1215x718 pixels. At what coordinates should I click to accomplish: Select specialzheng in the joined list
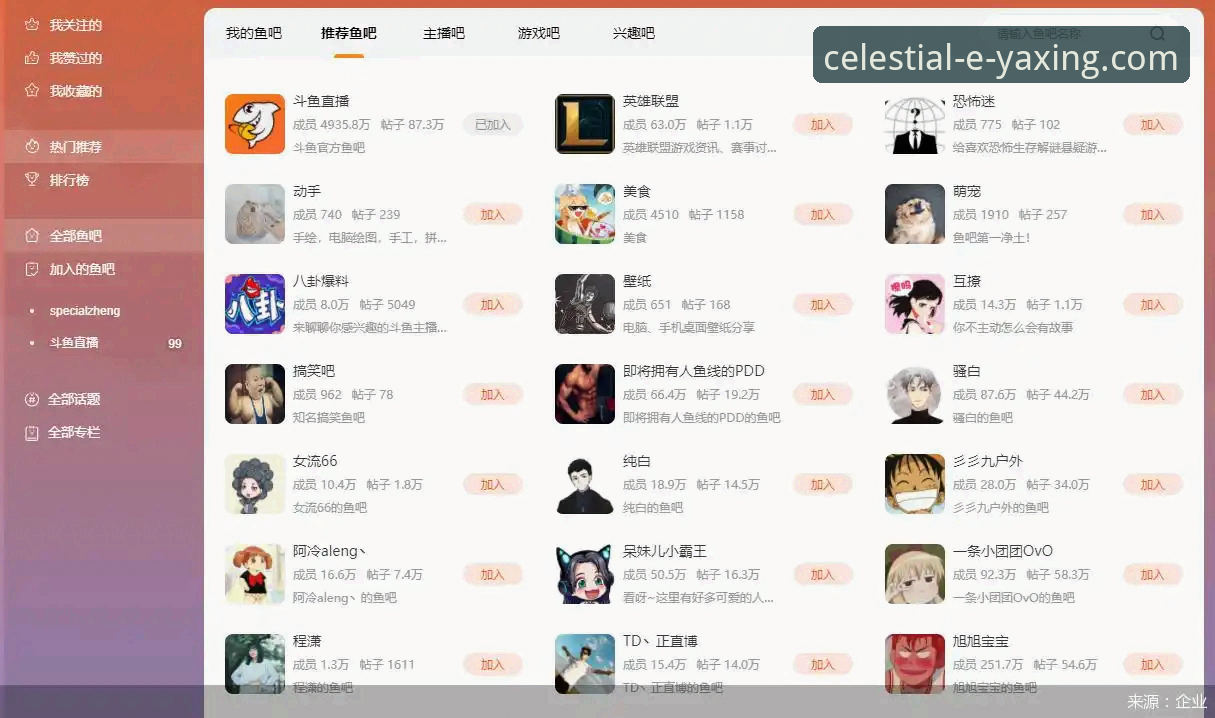[x=85, y=311]
